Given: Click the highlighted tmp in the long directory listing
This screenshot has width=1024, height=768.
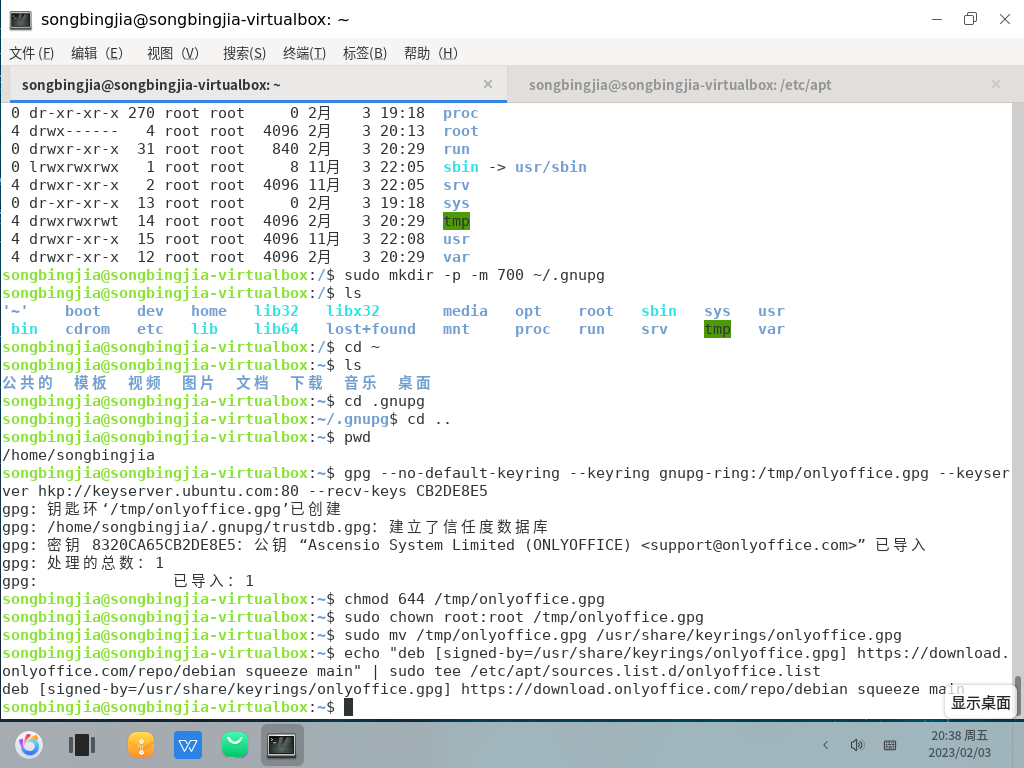Looking at the screenshot, I should [x=456, y=221].
